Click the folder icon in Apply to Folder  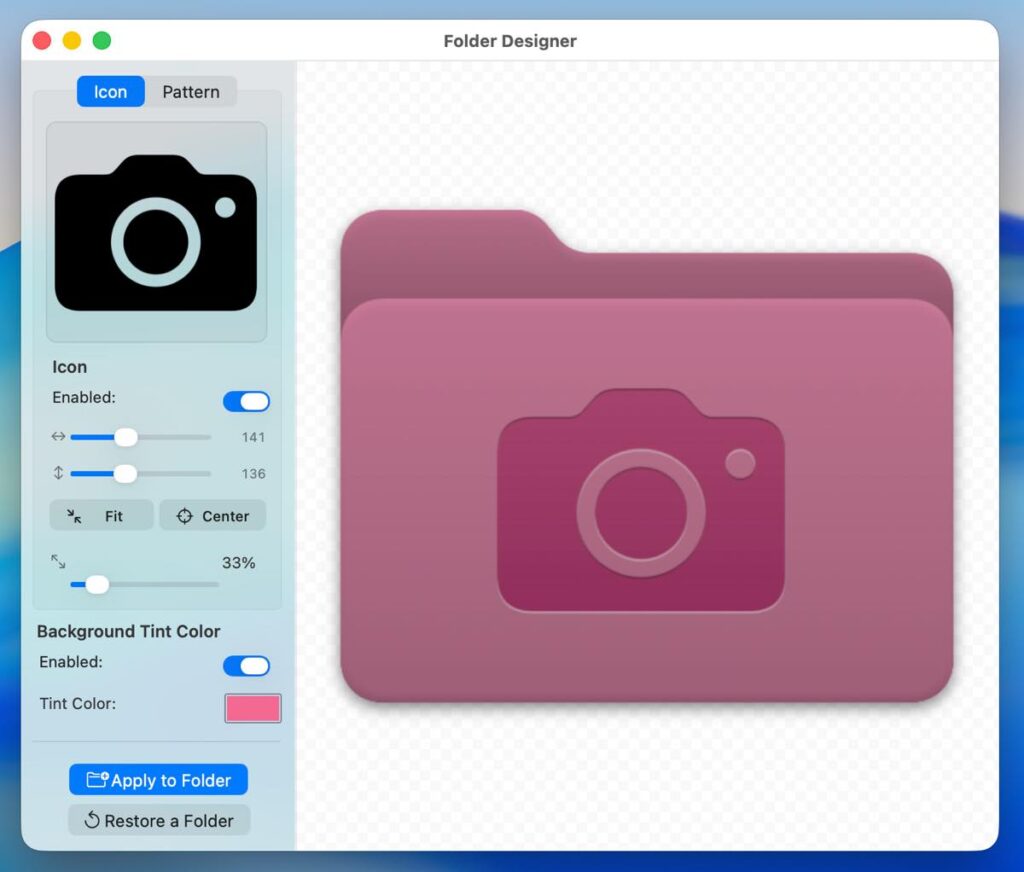[x=97, y=780]
